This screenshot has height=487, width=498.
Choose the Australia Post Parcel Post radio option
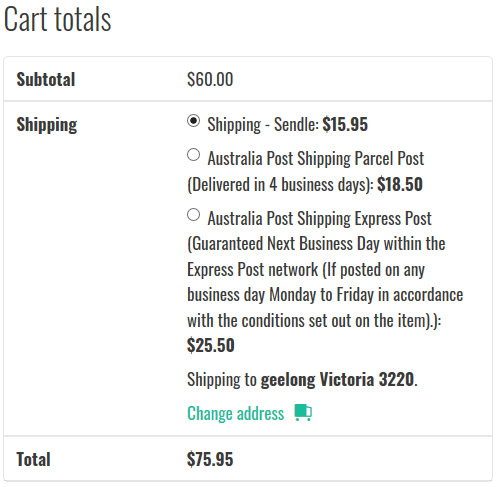click(x=193, y=155)
